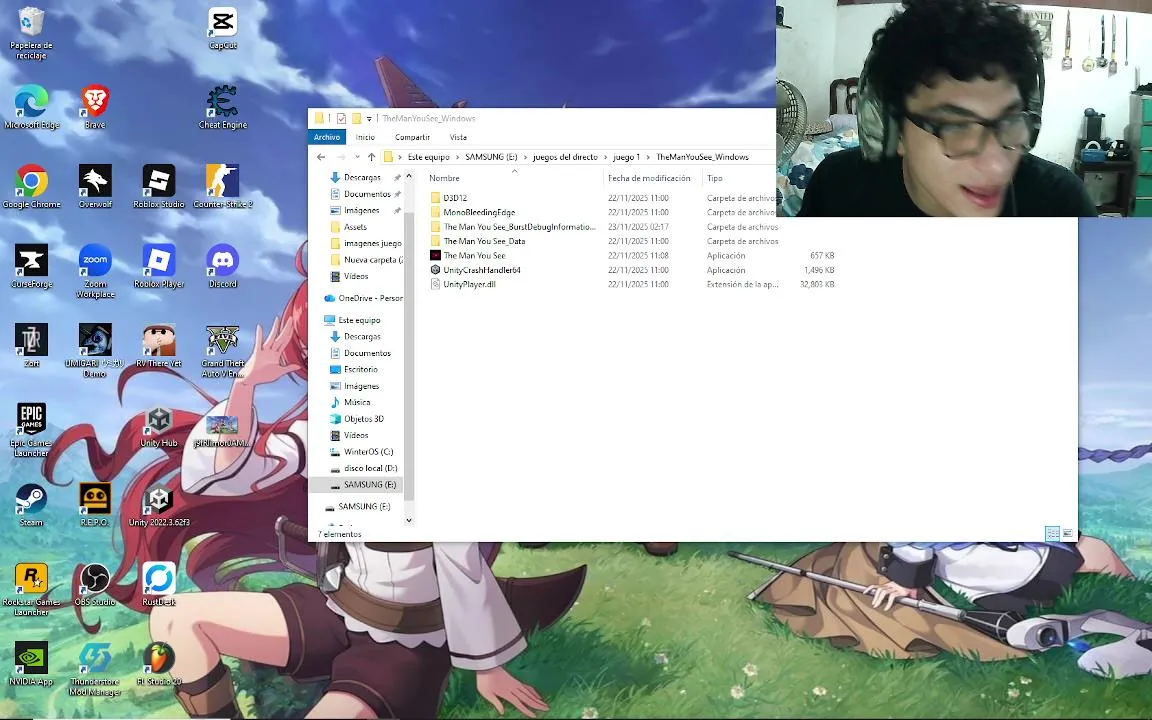Select the Brave browser desktop icon
The height and width of the screenshot is (720, 1152).
coord(95,107)
